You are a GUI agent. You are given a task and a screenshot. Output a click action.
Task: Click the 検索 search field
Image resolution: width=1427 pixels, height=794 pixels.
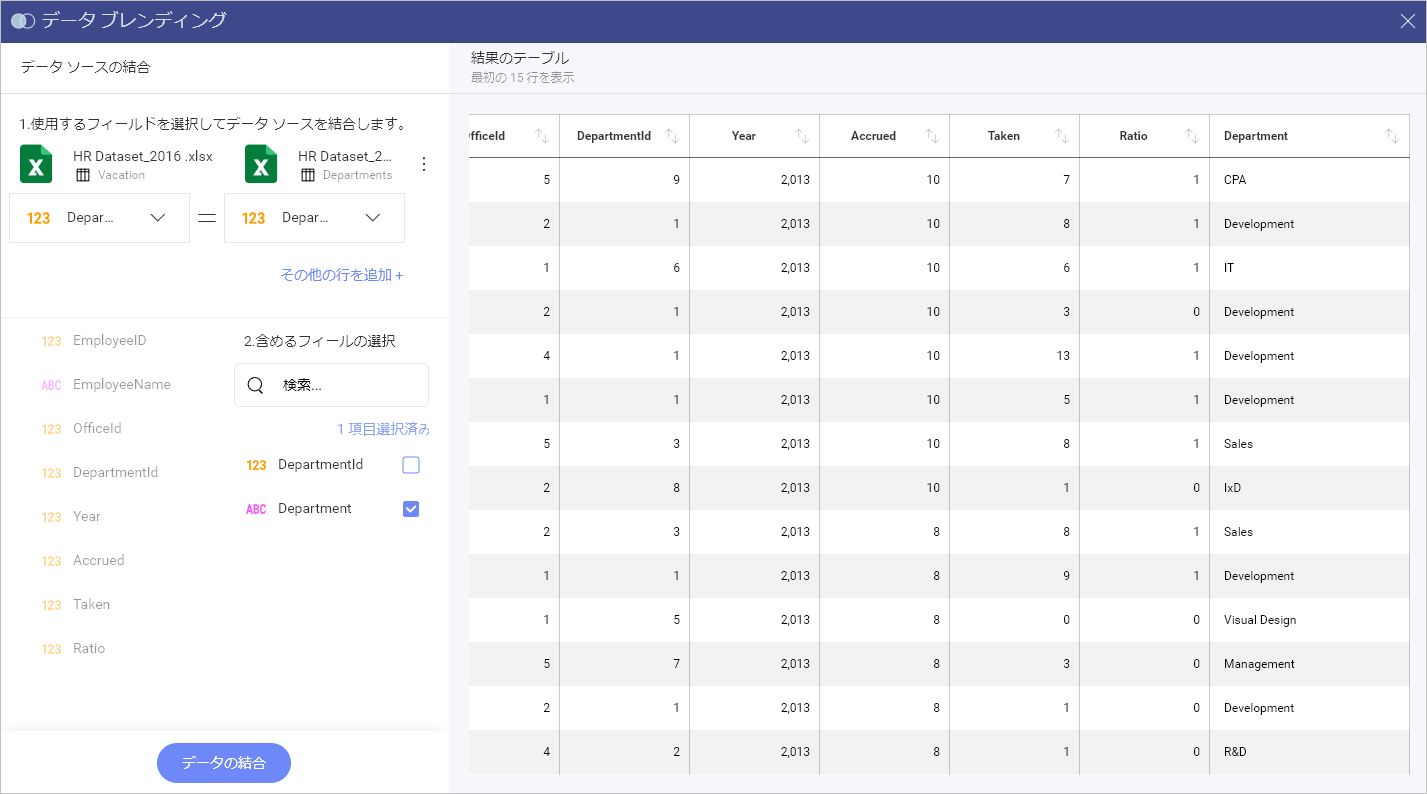(x=331, y=385)
